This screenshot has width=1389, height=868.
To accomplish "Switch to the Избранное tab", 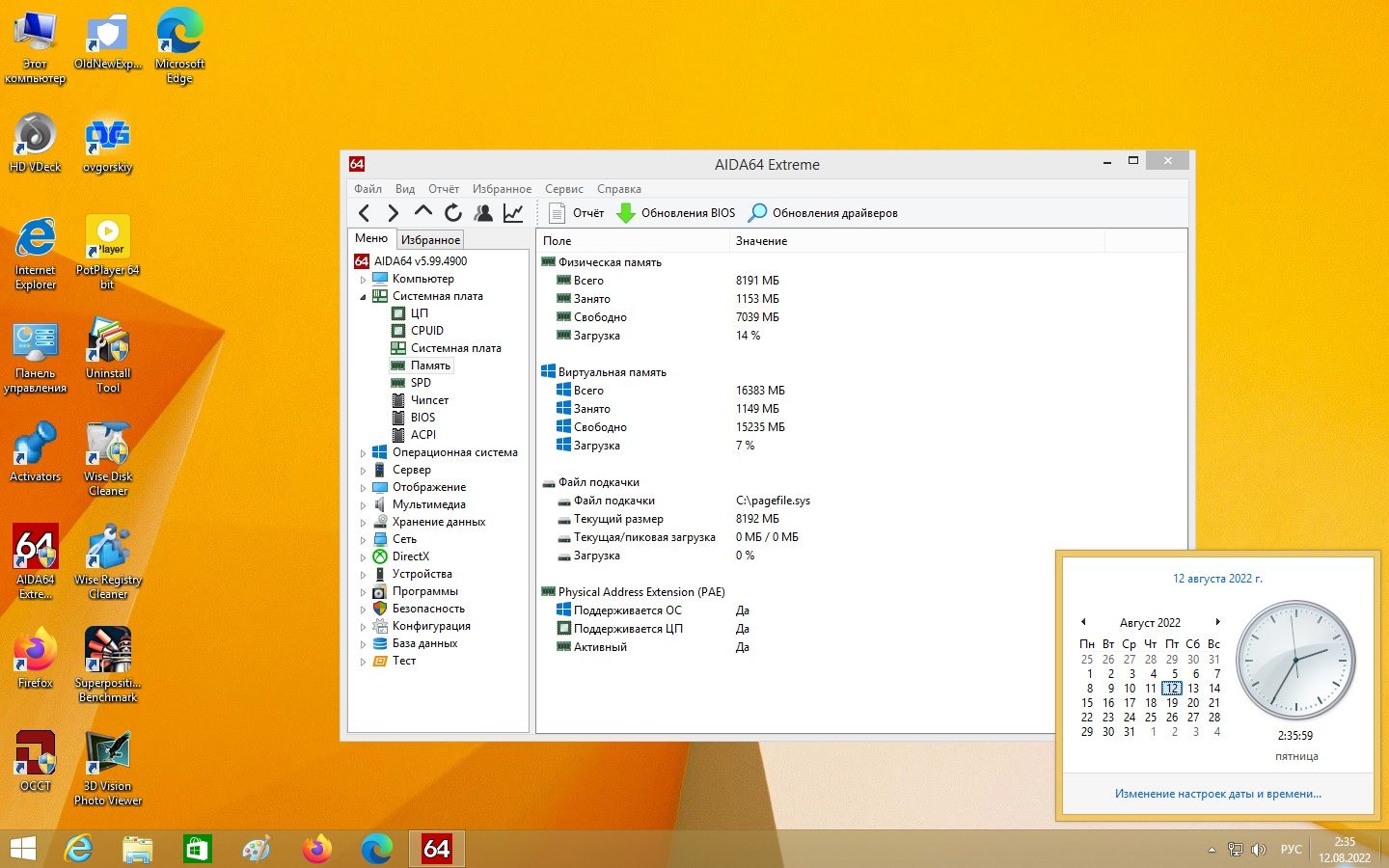I will (x=430, y=240).
